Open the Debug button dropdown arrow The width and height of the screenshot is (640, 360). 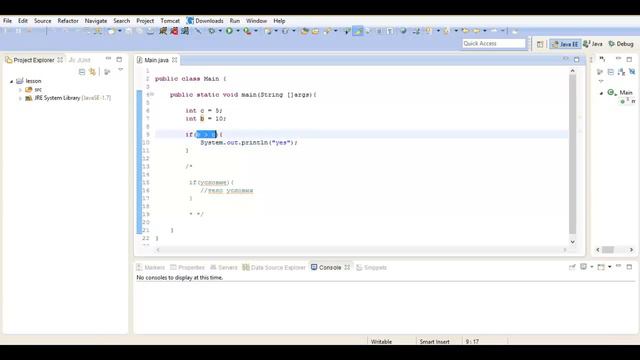[220, 31]
